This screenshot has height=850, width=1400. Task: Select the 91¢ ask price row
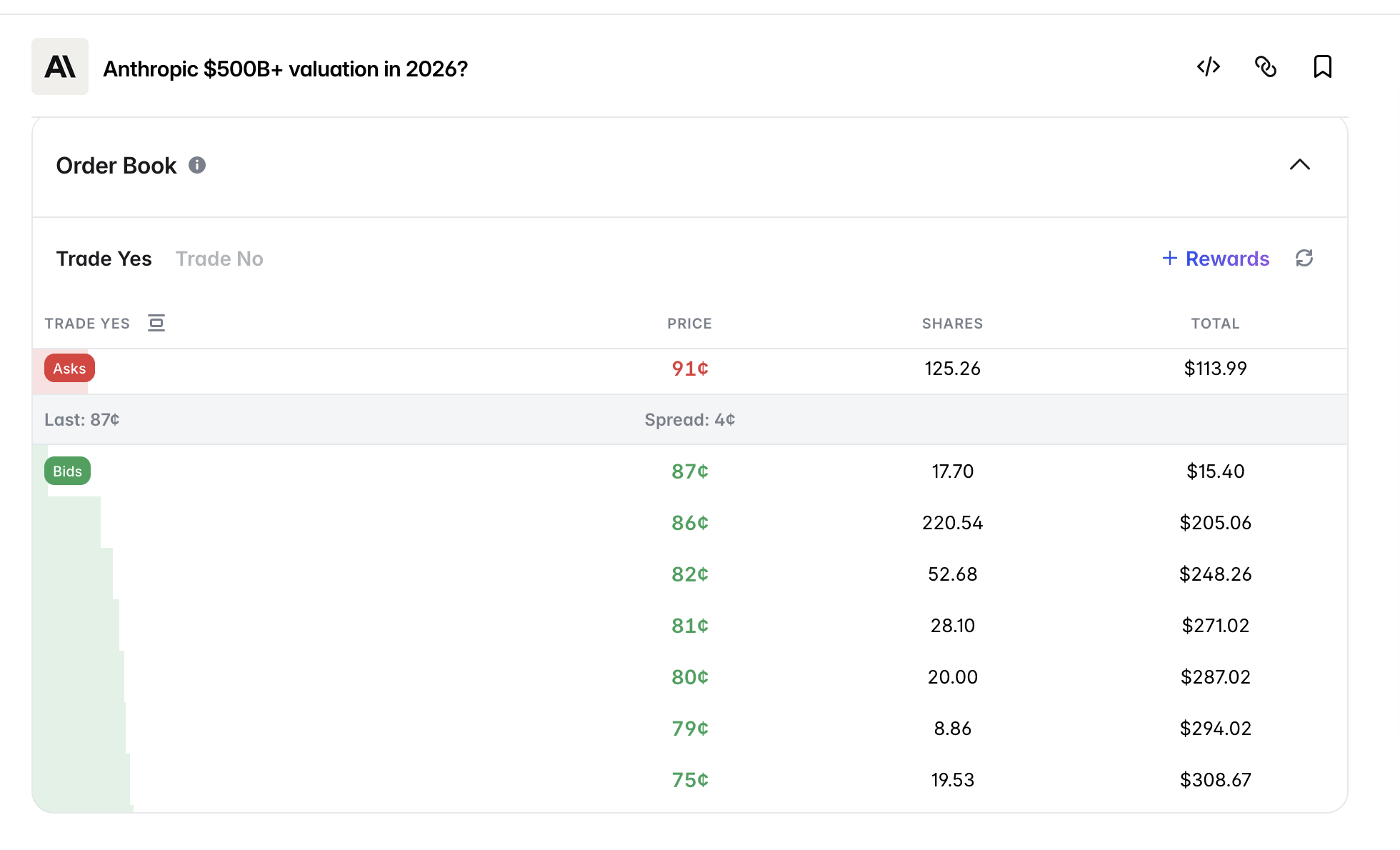[x=689, y=369]
